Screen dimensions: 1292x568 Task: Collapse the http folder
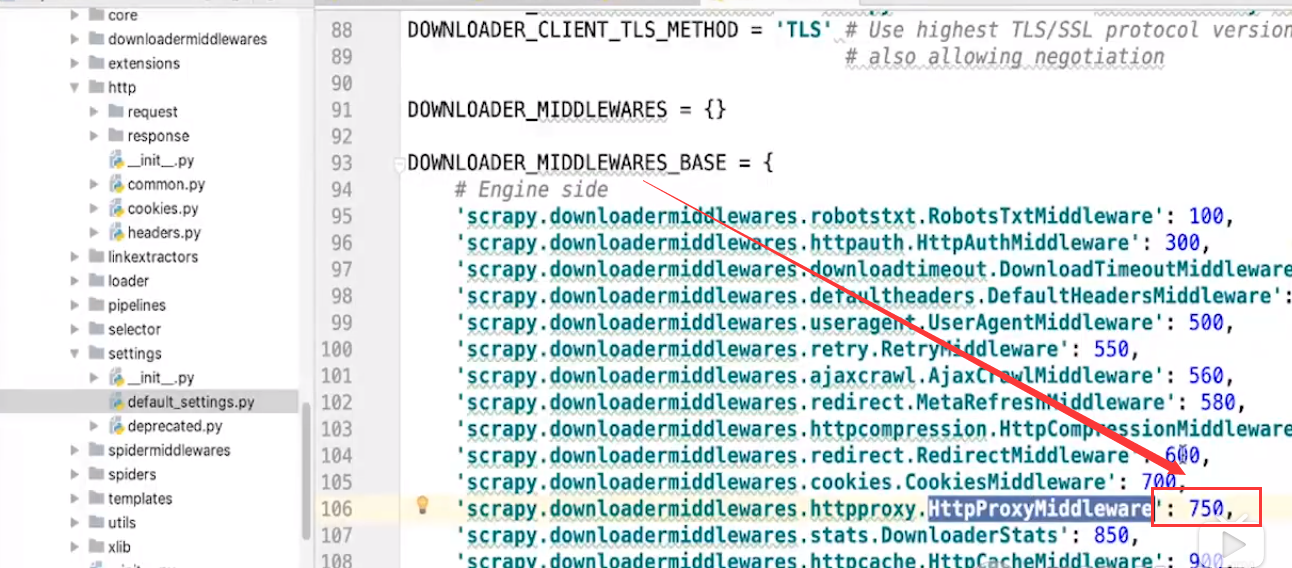pyautogui.click(x=75, y=88)
